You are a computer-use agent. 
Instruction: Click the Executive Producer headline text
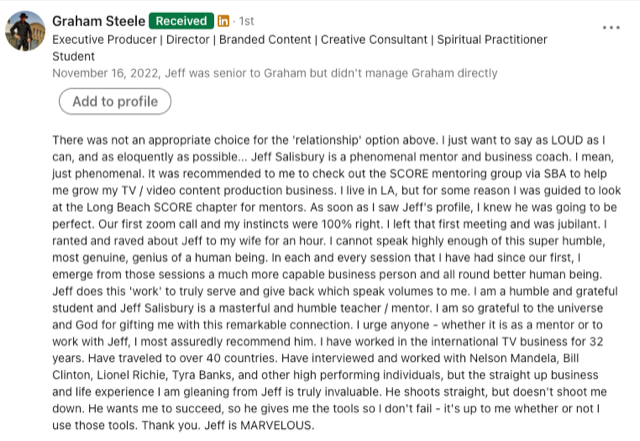(x=104, y=40)
